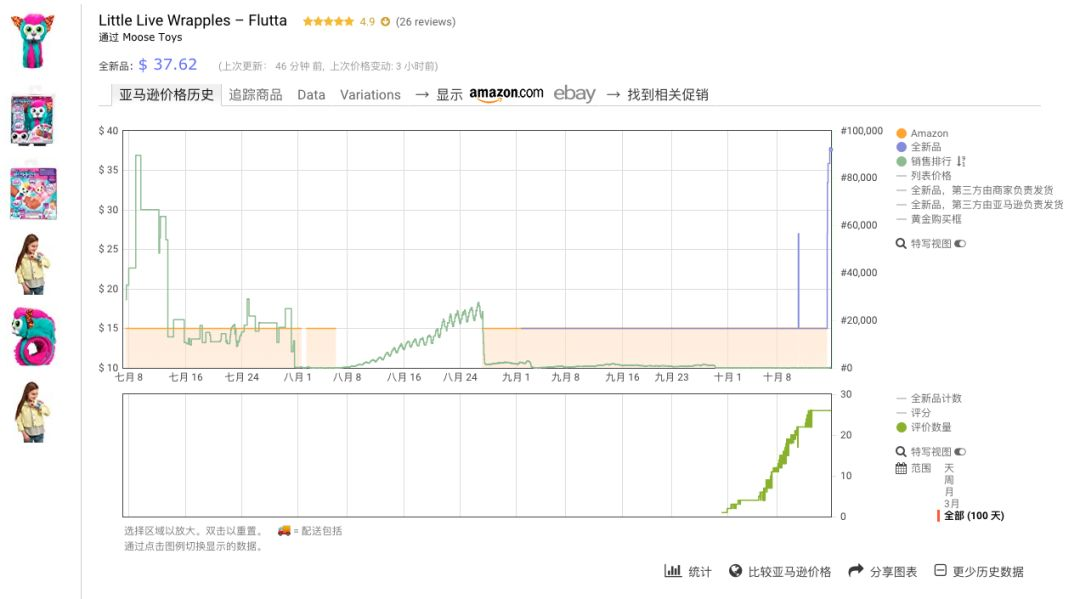This screenshot has height=599, width=1080.
Task: Select the 亚马逊价格历史 tab
Action: pyautogui.click(x=166, y=94)
